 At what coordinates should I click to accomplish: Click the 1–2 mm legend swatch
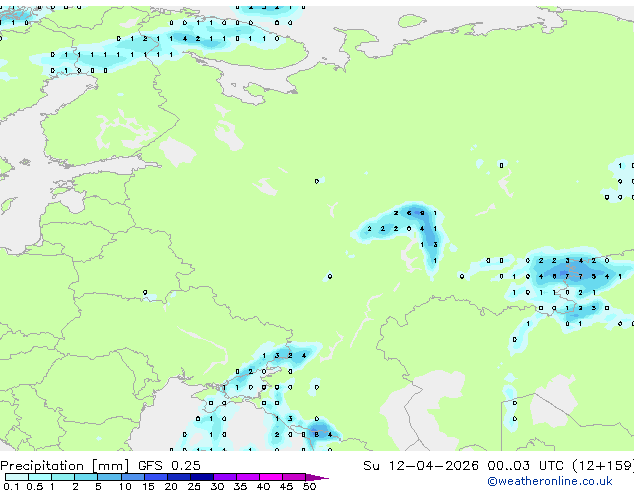(63, 477)
